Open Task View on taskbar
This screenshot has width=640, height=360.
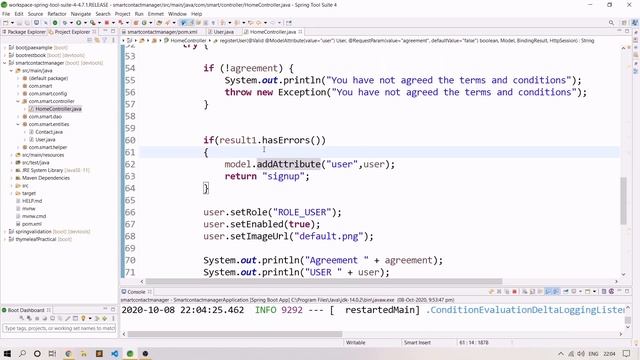click(x=52, y=353)
